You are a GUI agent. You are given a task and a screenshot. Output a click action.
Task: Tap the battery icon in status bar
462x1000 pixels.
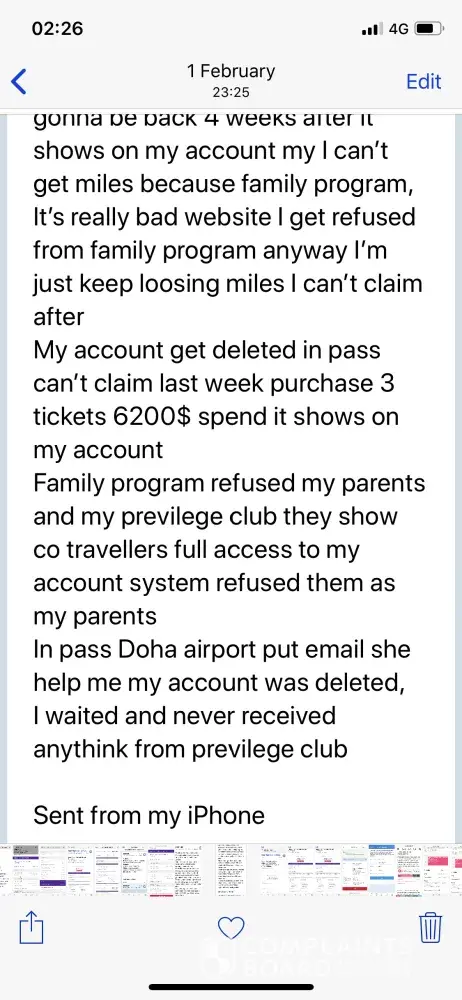coord(429,29)
